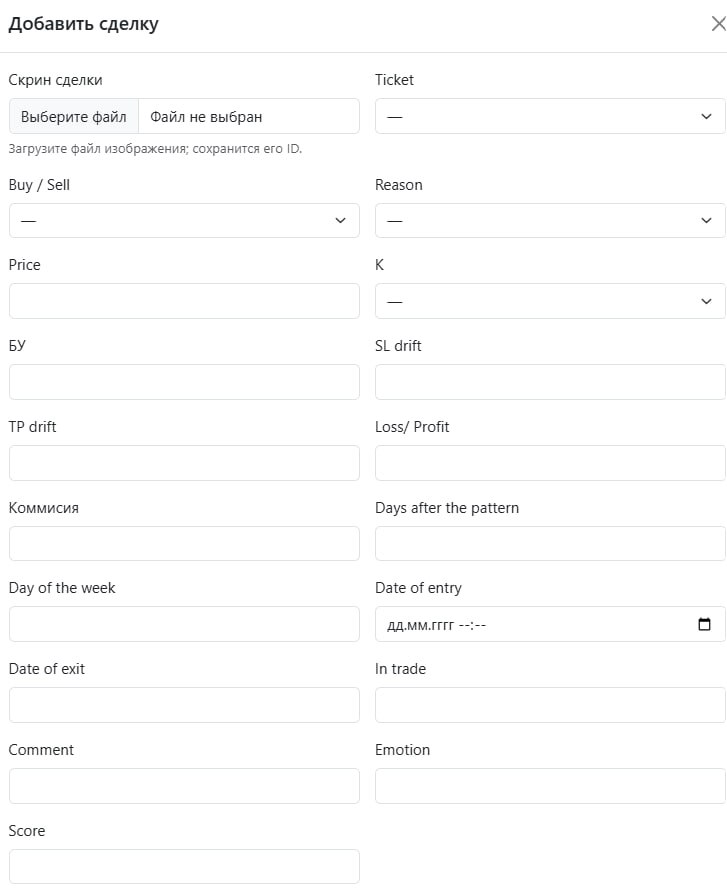Expand the Ticket dropdown

[x=550, y=117]
